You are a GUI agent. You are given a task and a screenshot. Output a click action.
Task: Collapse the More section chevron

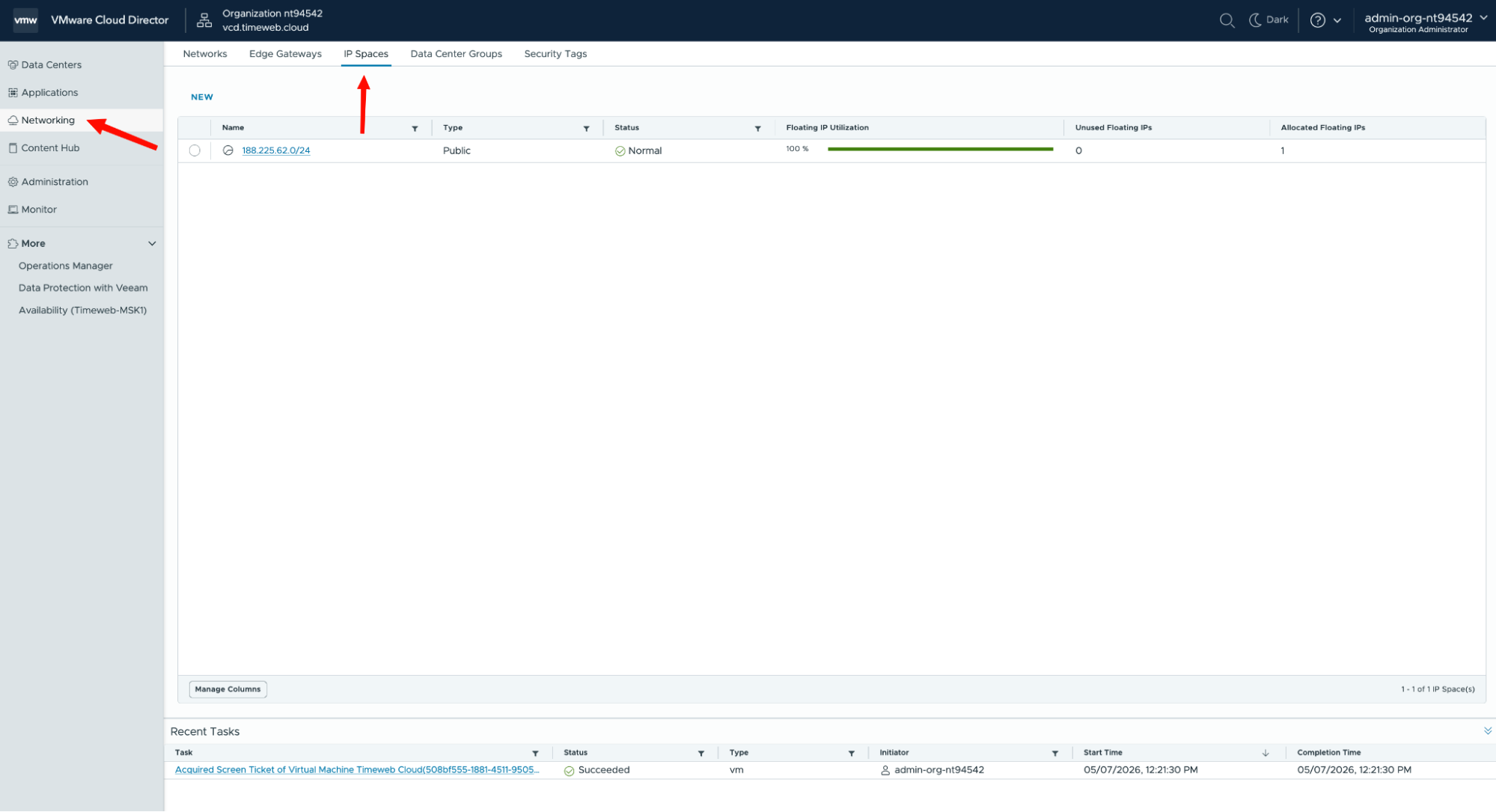(x=152, y=244)
